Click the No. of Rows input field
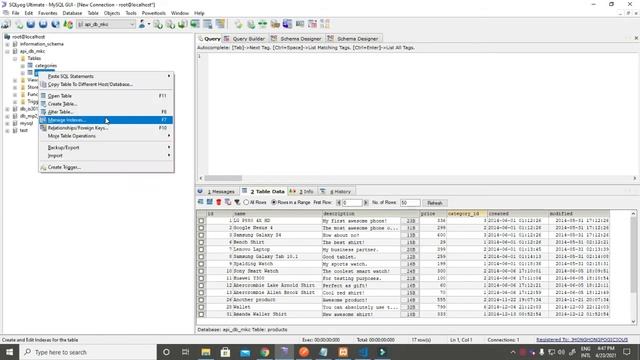Screen dimensions: 640x360 (x=410, y=202)
